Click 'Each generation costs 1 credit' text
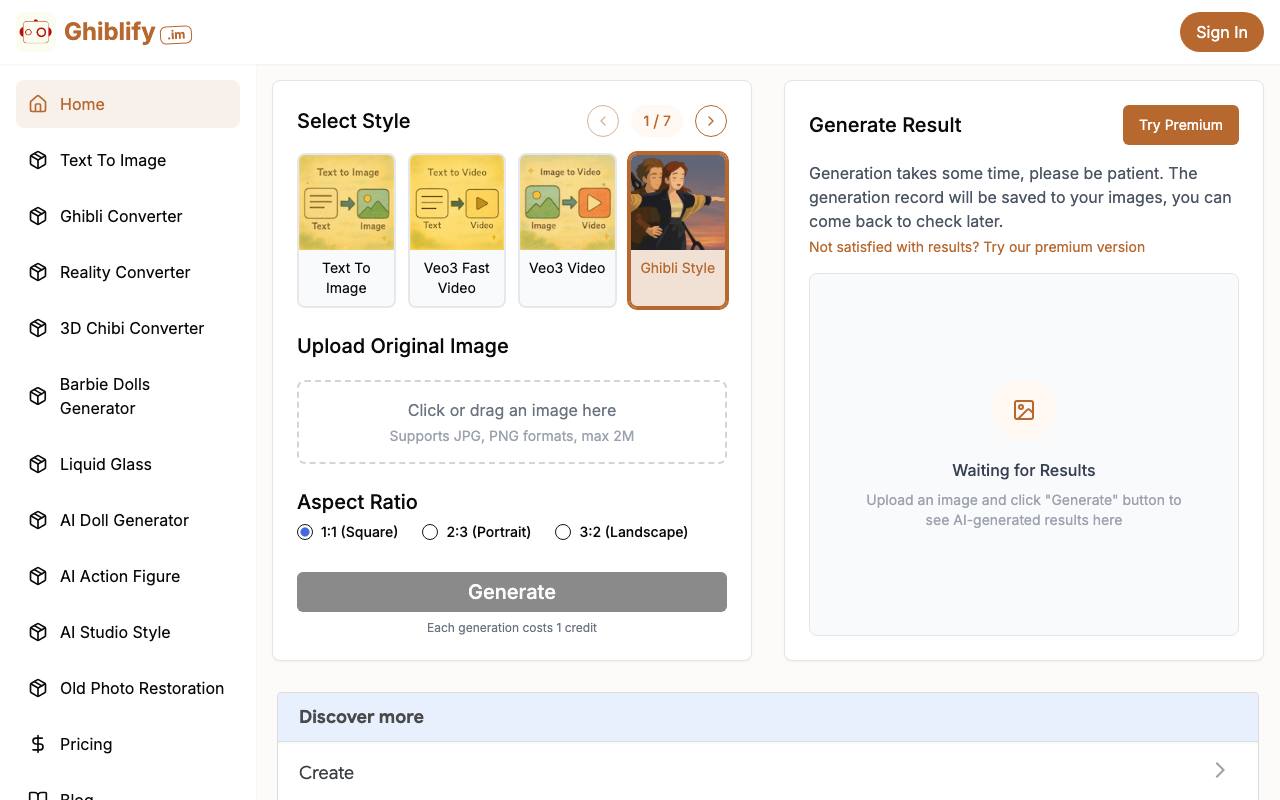 (x=512, y=628)
